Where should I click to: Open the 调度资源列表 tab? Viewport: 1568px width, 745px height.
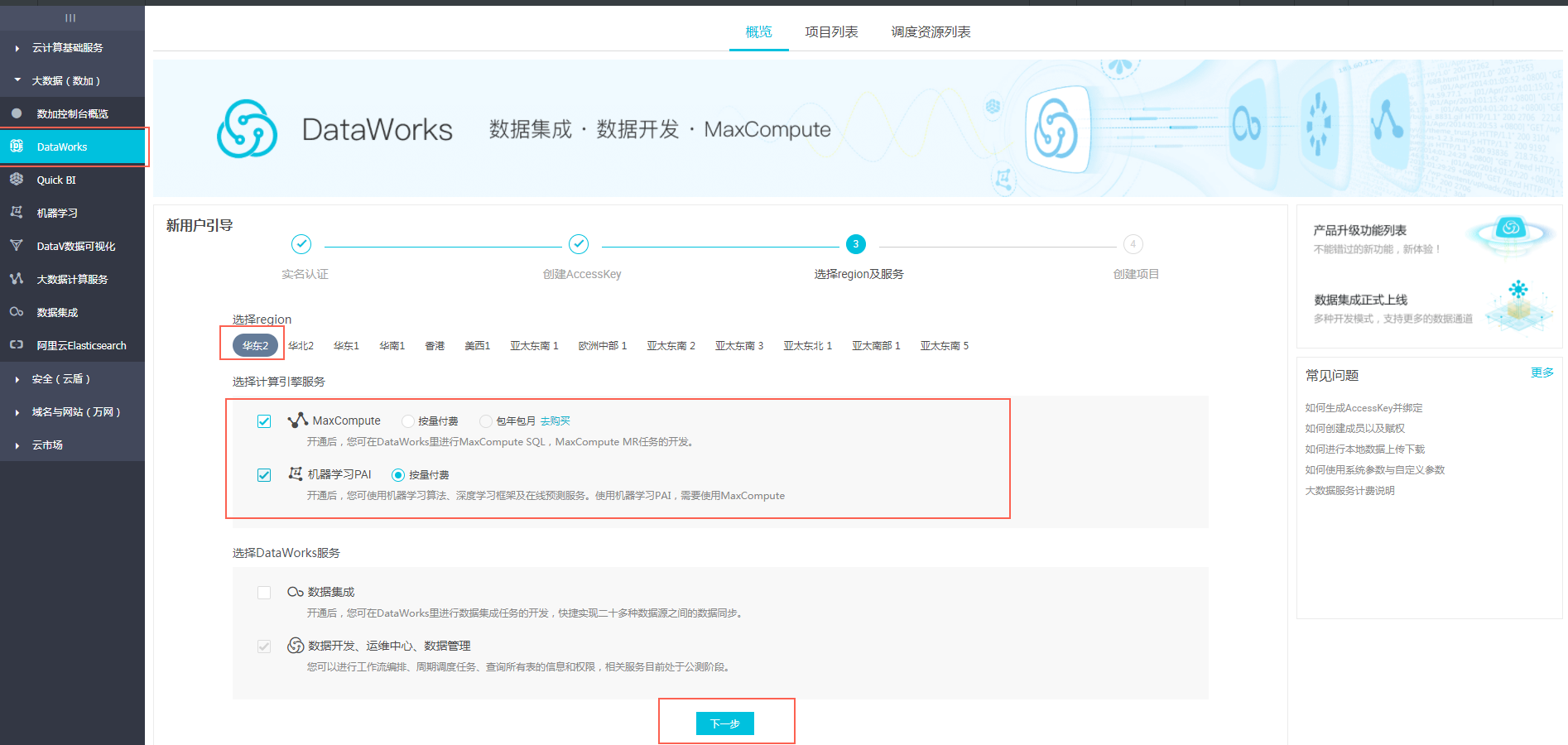click(931, 31)
